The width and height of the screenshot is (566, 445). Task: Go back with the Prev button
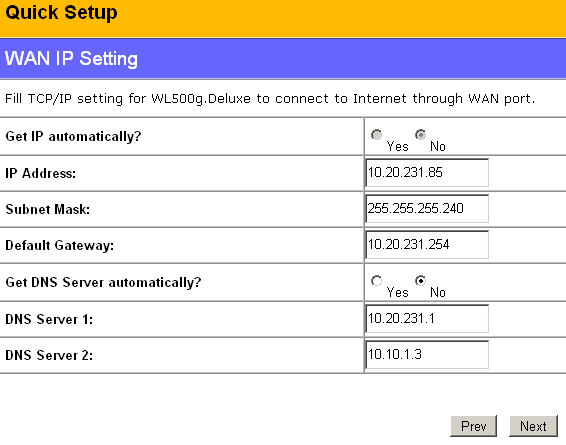[x=474, y=426]
